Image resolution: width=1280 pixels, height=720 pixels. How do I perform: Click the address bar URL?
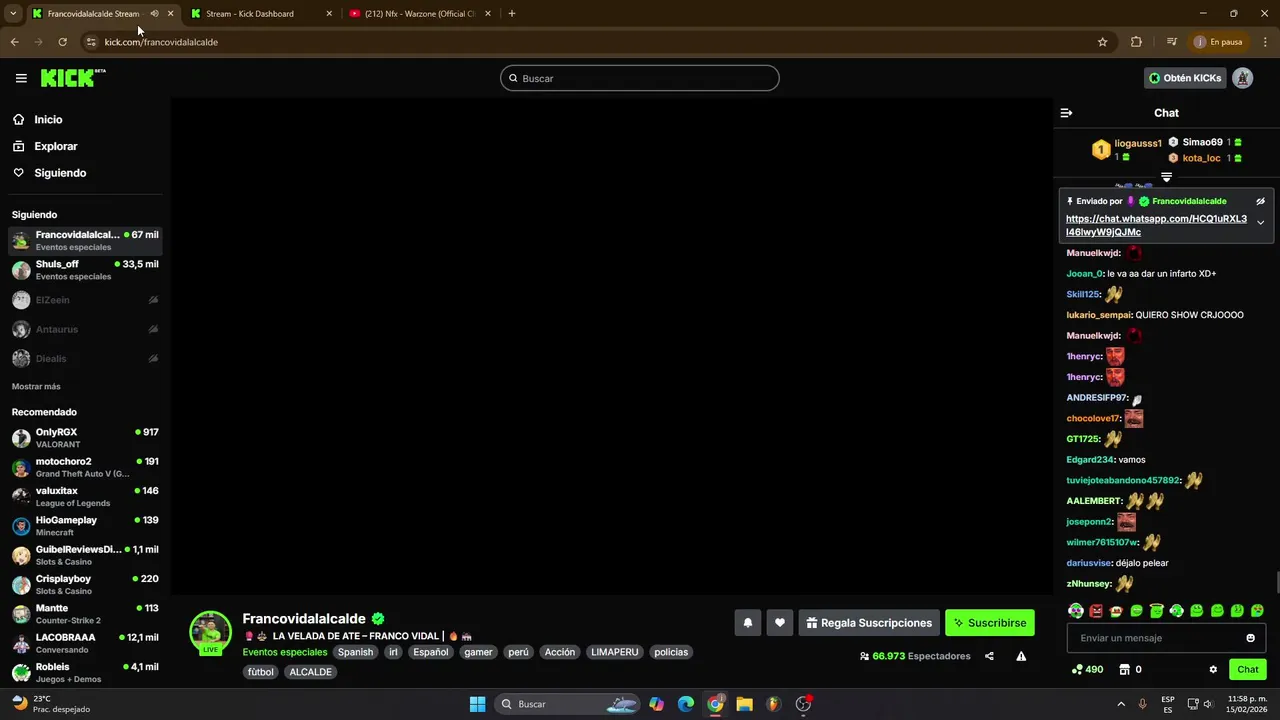tap(161, 42)
